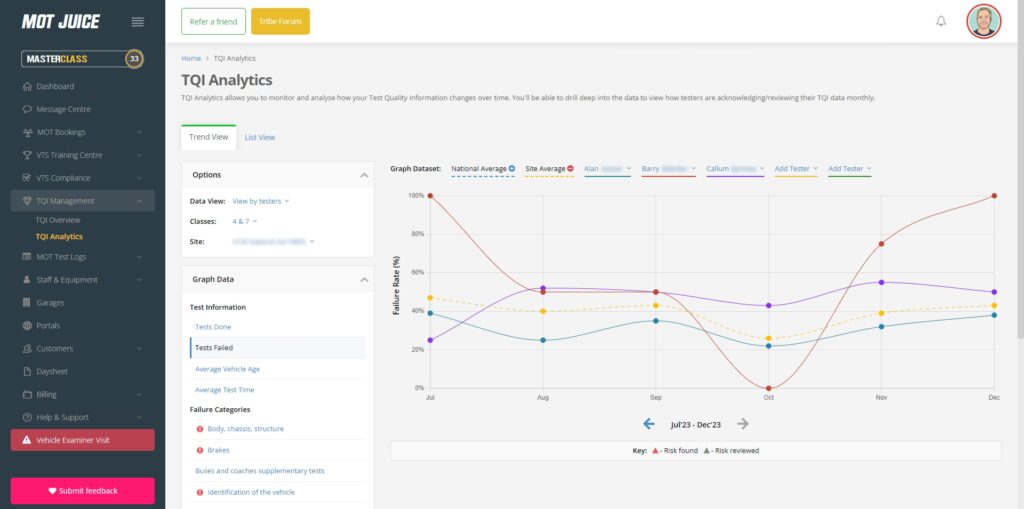The height and width of the screenshot is (509, 1024).
Task: Click the user profile avatar
Action: 983,21
